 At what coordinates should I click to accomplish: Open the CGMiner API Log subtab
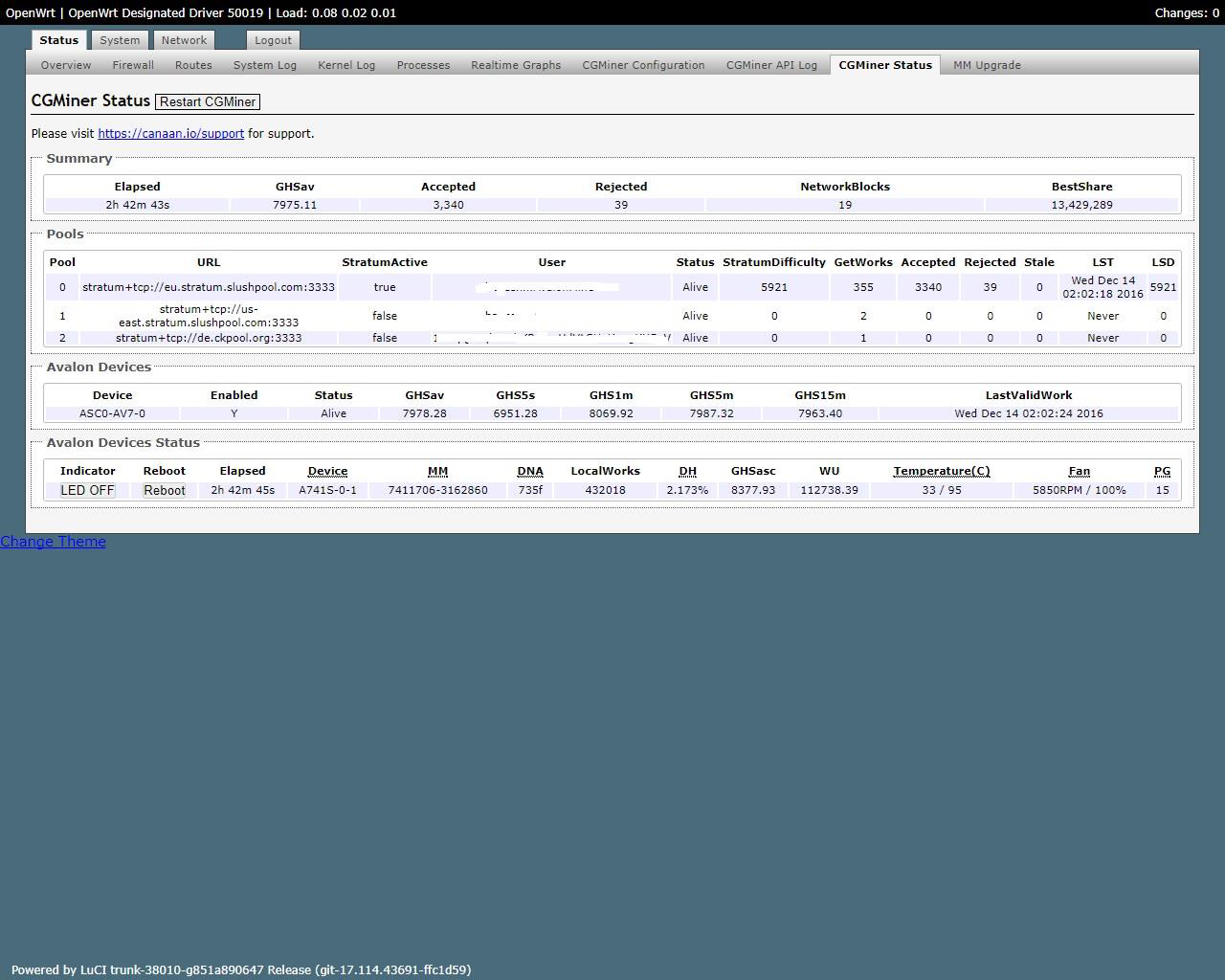click(x=771, y=65)
